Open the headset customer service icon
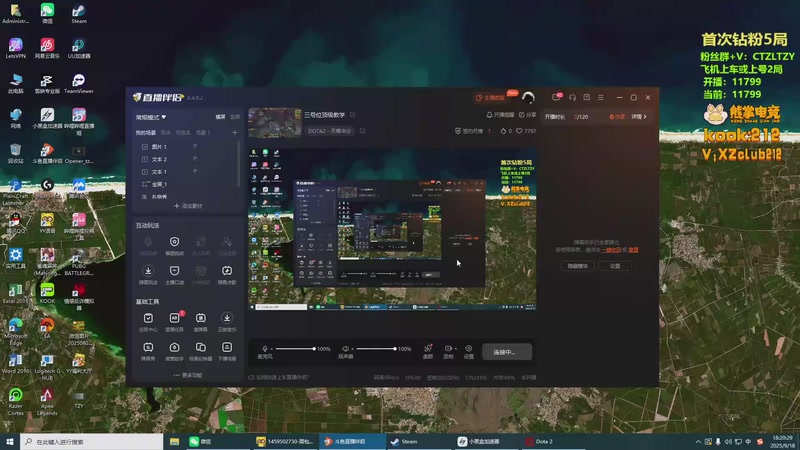The height and width of the screenshot is (450, 800). pos(572,97)
